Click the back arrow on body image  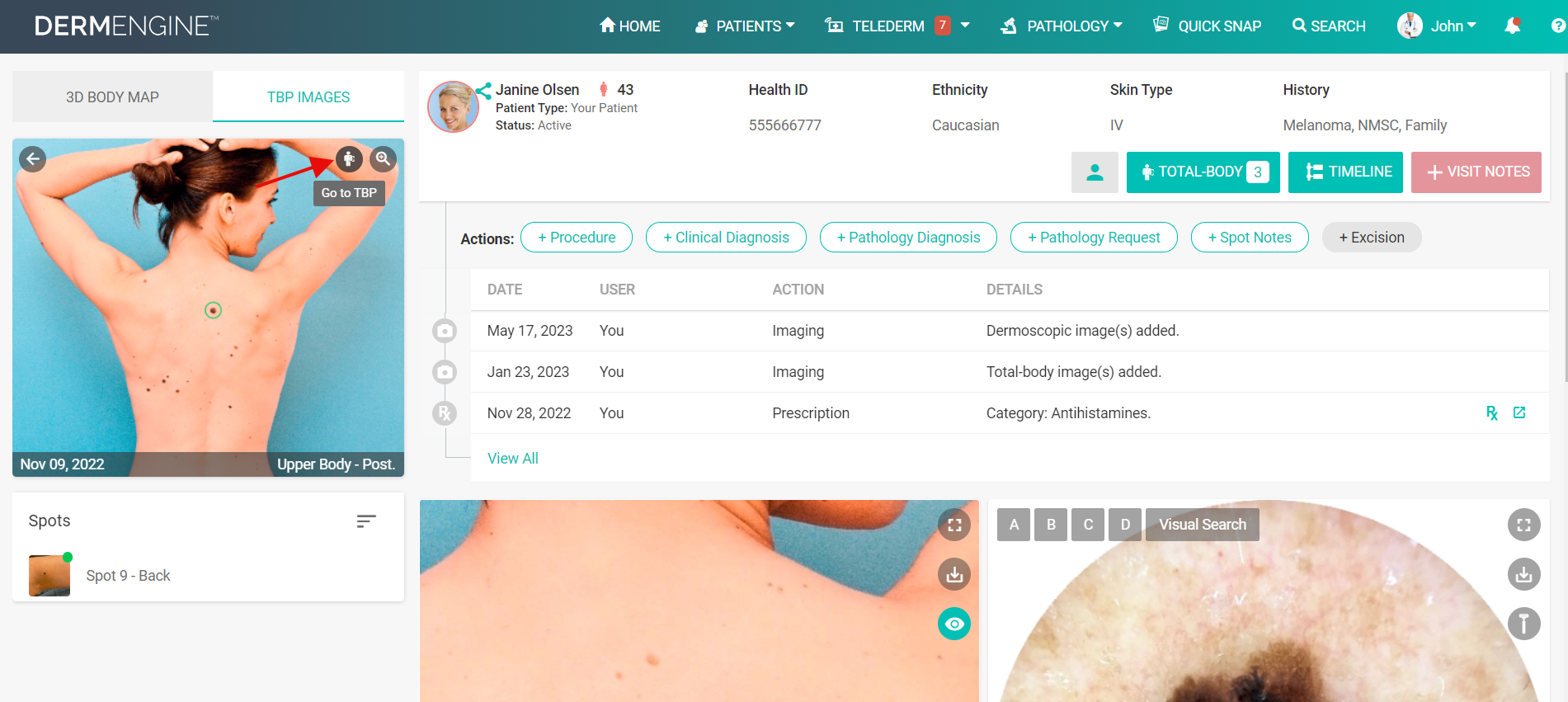[x=33, y=159]
